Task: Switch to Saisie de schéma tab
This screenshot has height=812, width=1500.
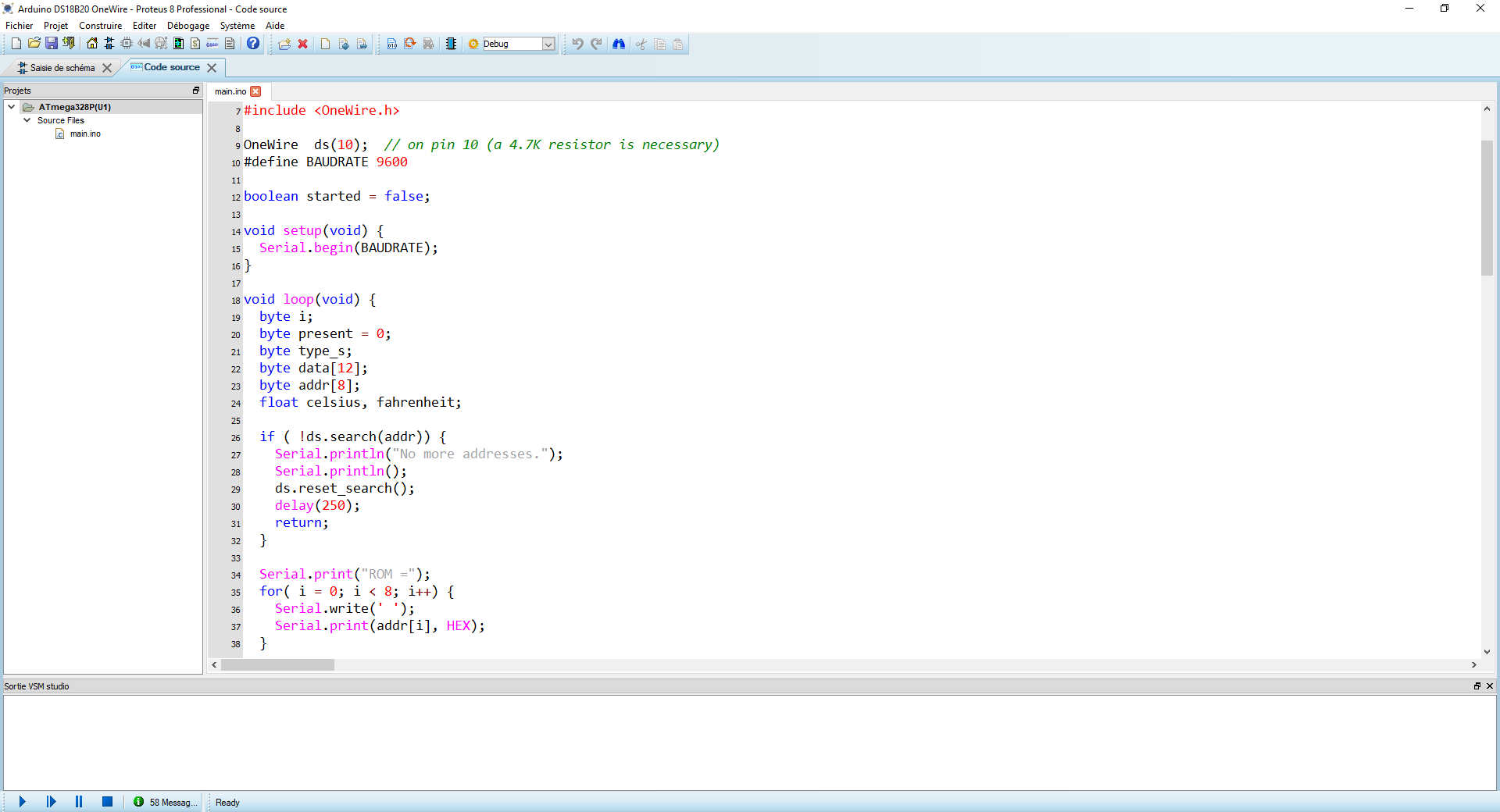Action: (x=62, y=68)
